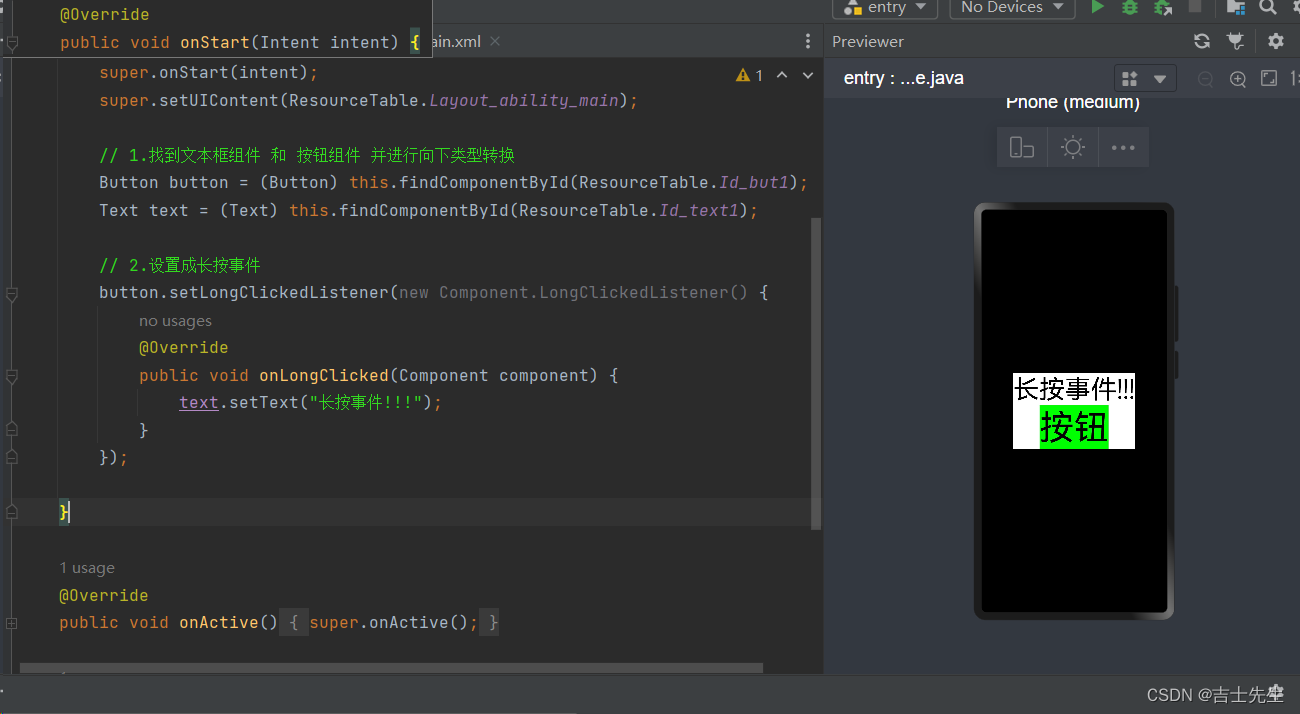Expand folded '{' in onActive body
Image resolution: width=1300 pixels, height=714 pixels.
[x=294, y=622]
